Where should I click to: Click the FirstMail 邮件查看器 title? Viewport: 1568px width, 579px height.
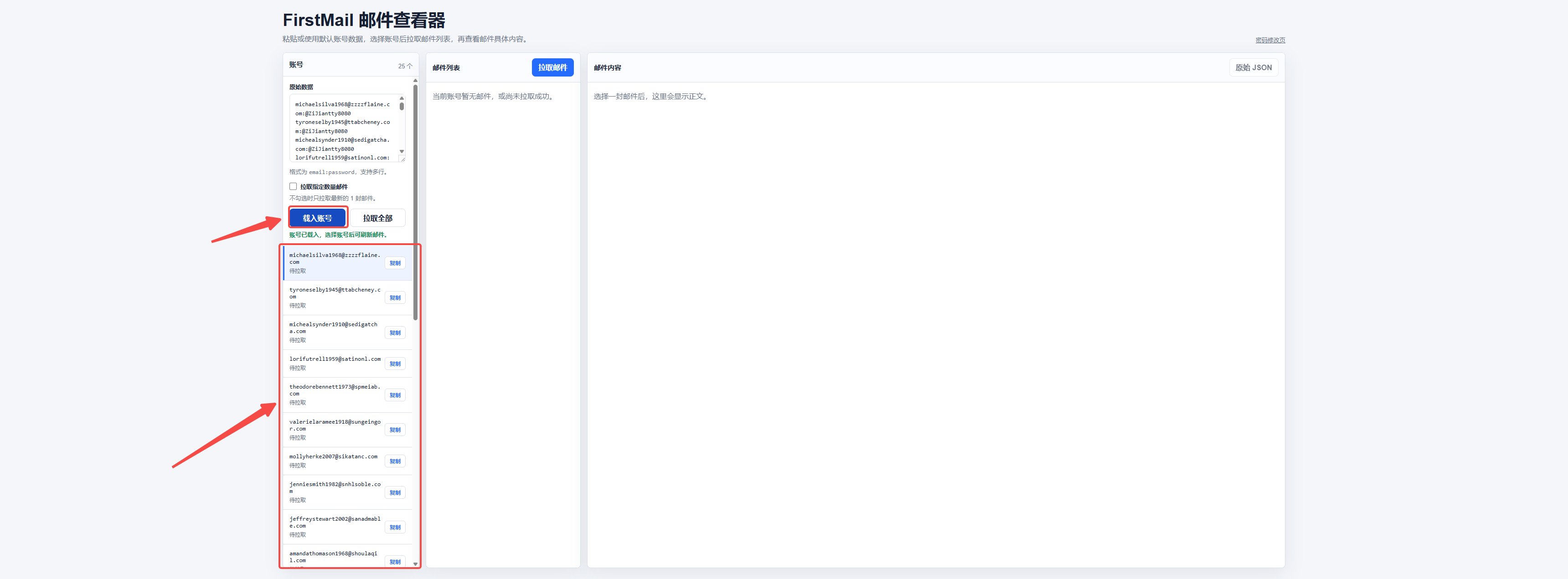click(x=364, y=20)
